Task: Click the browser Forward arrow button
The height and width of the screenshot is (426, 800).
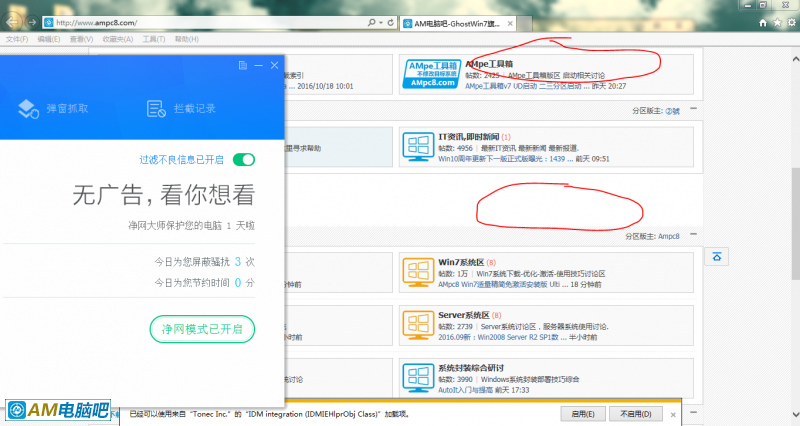Action: (32, 22)
